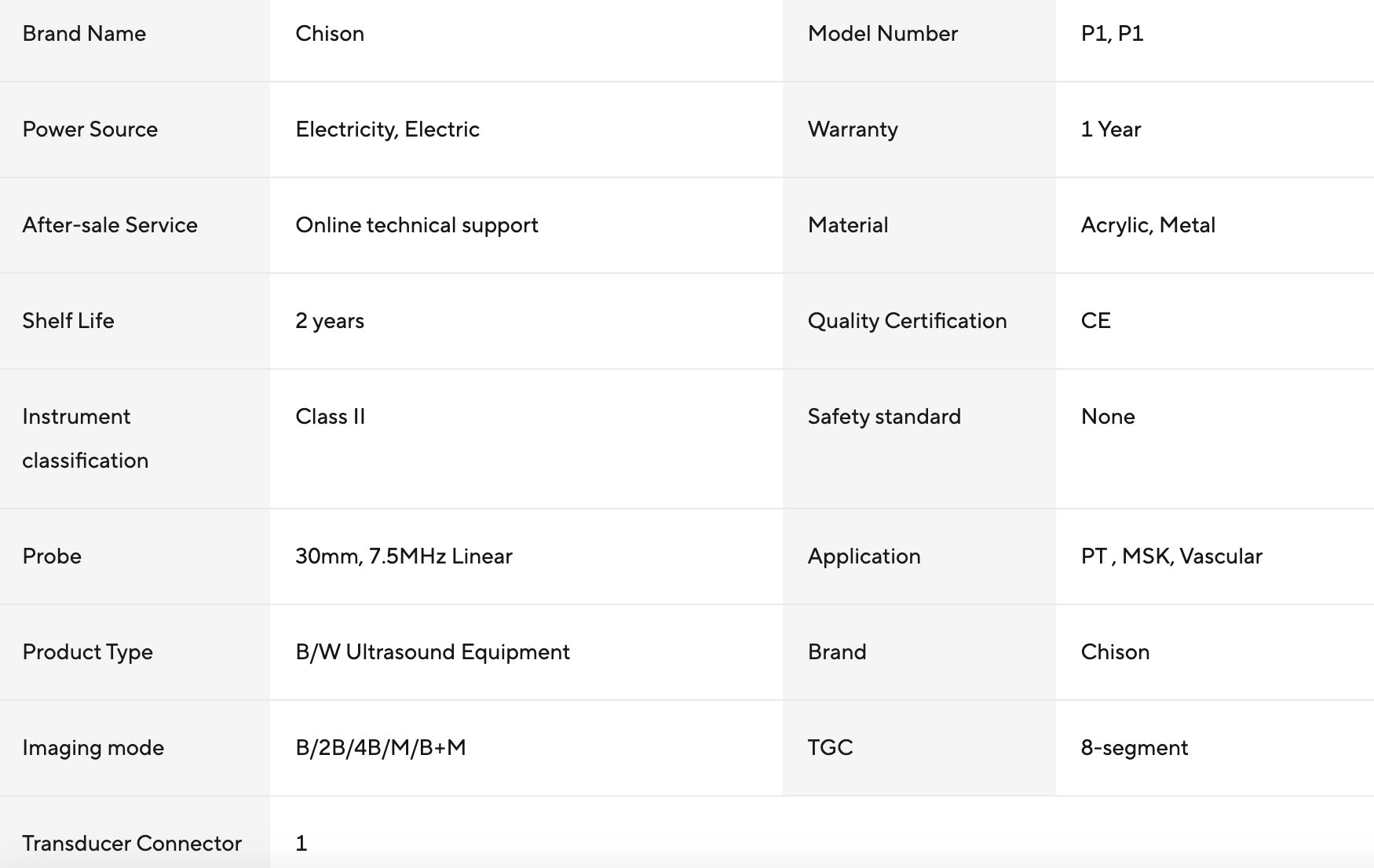
Task: Click "B/W Ultrasound Equipment" product type value
Action: click(432, 652)
